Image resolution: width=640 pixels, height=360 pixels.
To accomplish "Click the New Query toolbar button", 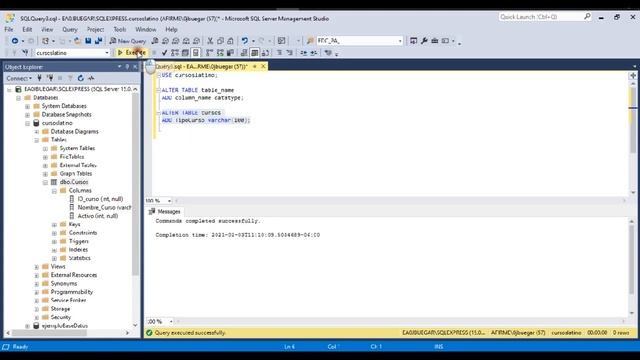I will (127, 41).
